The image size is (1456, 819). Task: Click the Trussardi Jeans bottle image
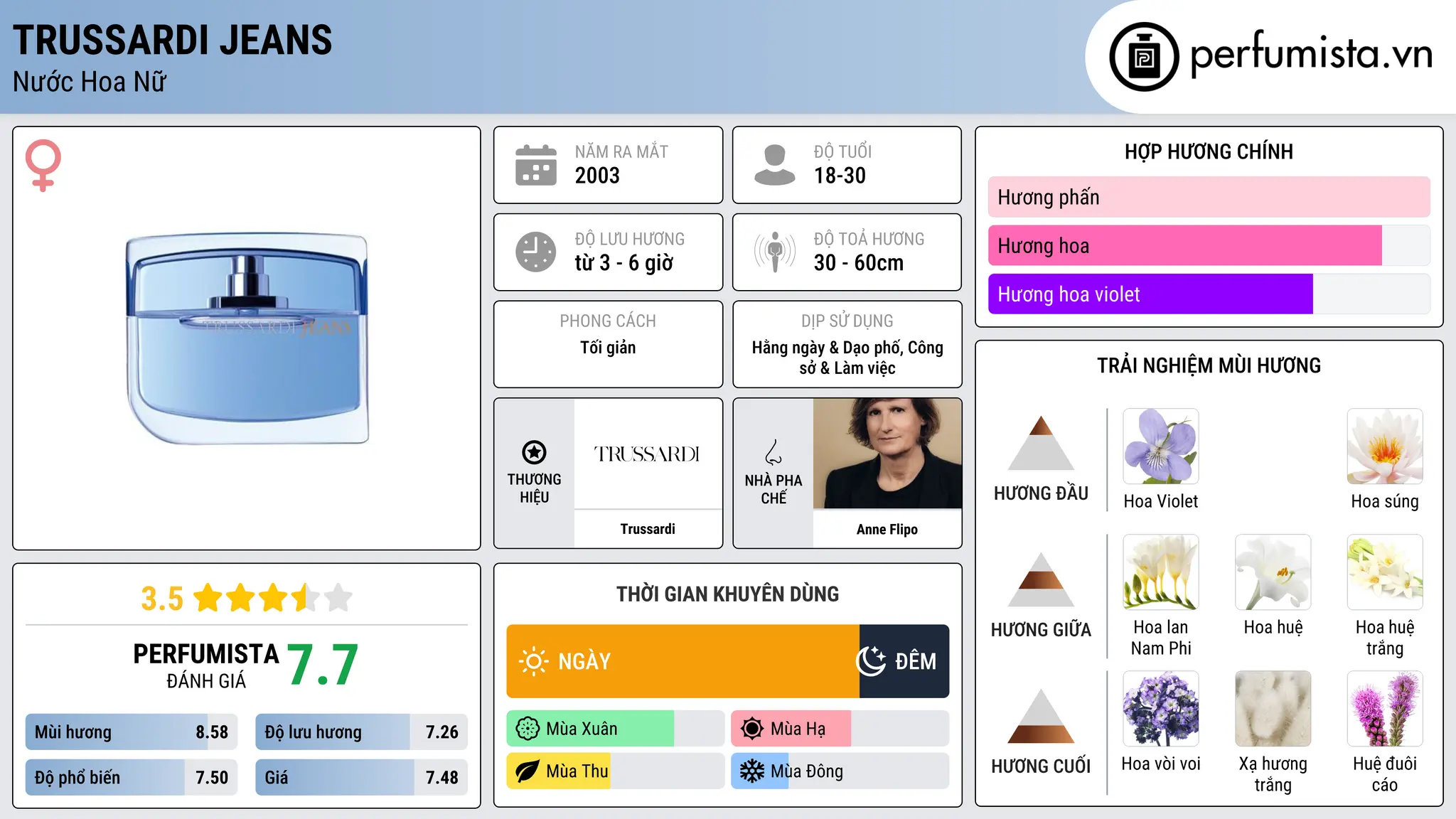tap(247, 338)
